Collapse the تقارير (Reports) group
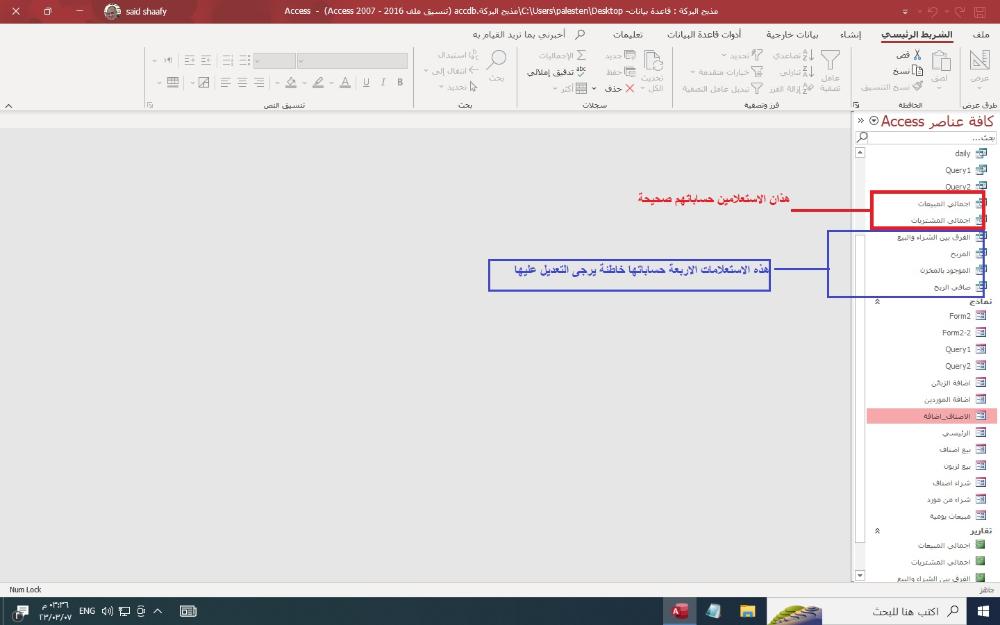Image resolution: width=1000 pixels, height=625 pixels. [x=878, y=531]
